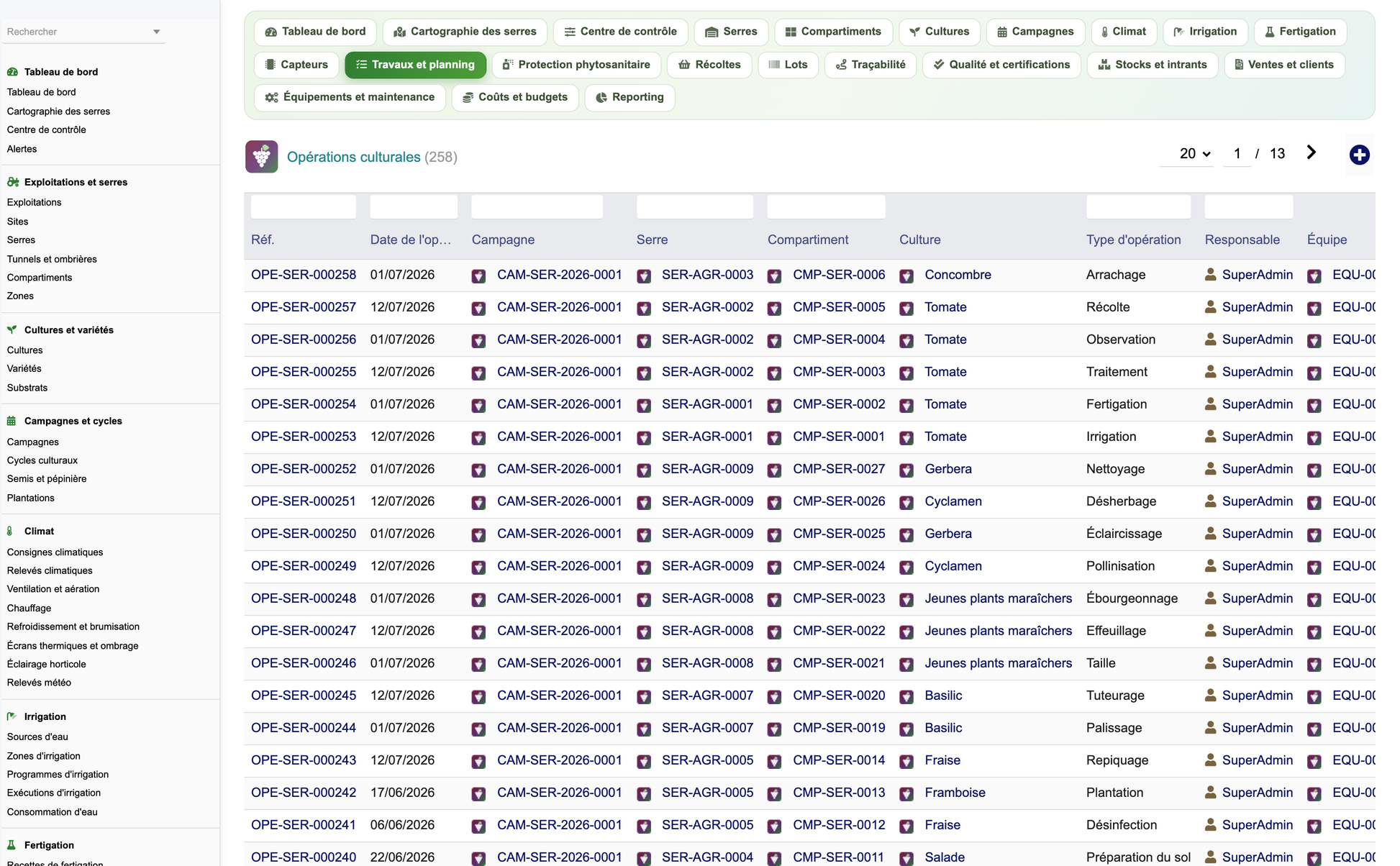The image size is (1400, 866).
Task: Click the grape Opérations culturales icon
Action: point(261,156)
